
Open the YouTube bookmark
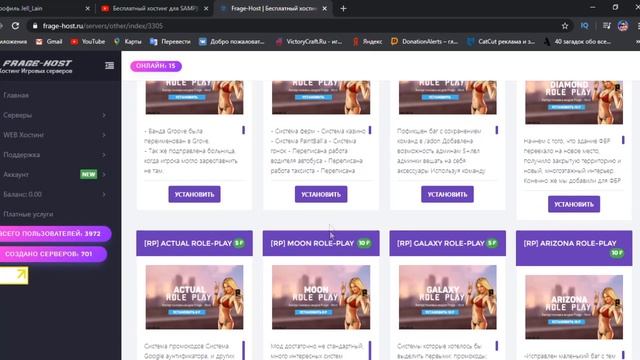88,42
